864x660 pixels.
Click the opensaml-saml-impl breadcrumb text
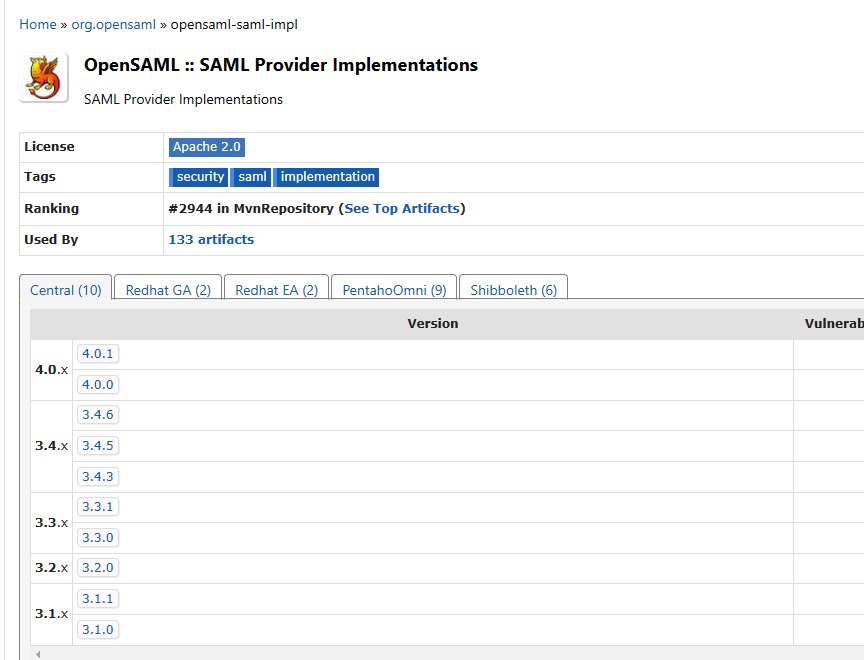234,25
